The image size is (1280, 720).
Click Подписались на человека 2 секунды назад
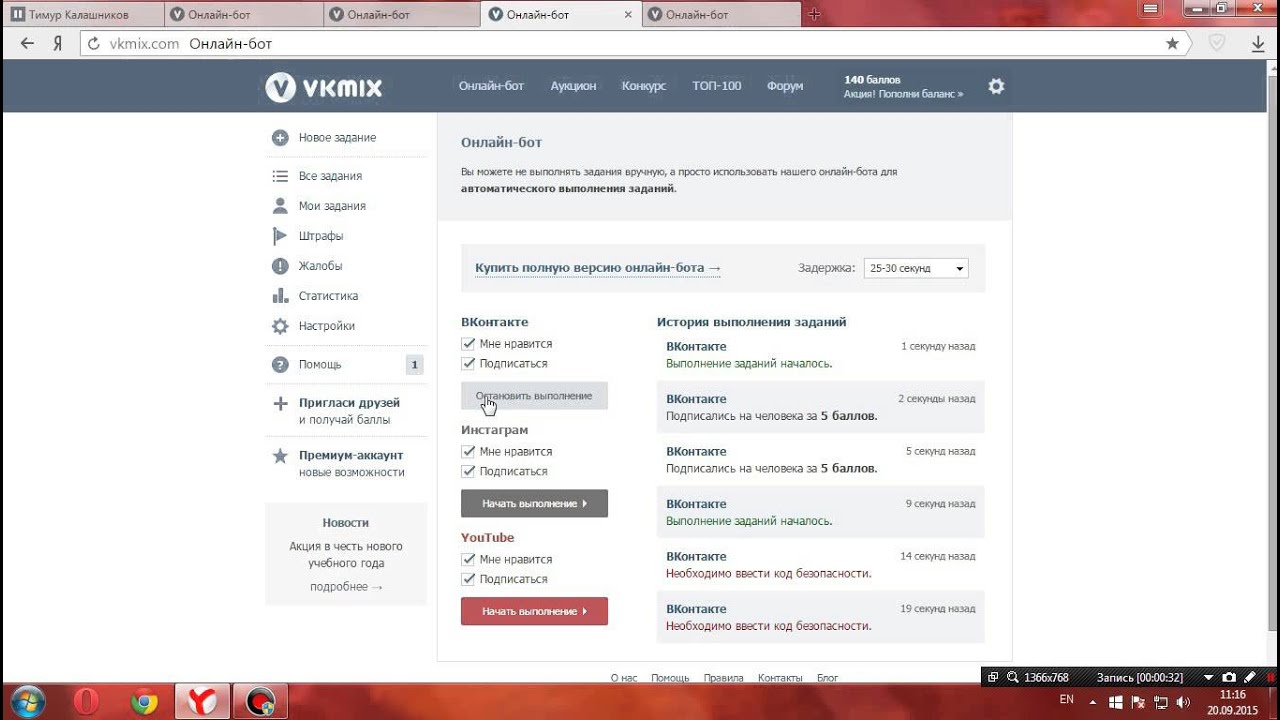pyautogui.click(x=820, y=407)
